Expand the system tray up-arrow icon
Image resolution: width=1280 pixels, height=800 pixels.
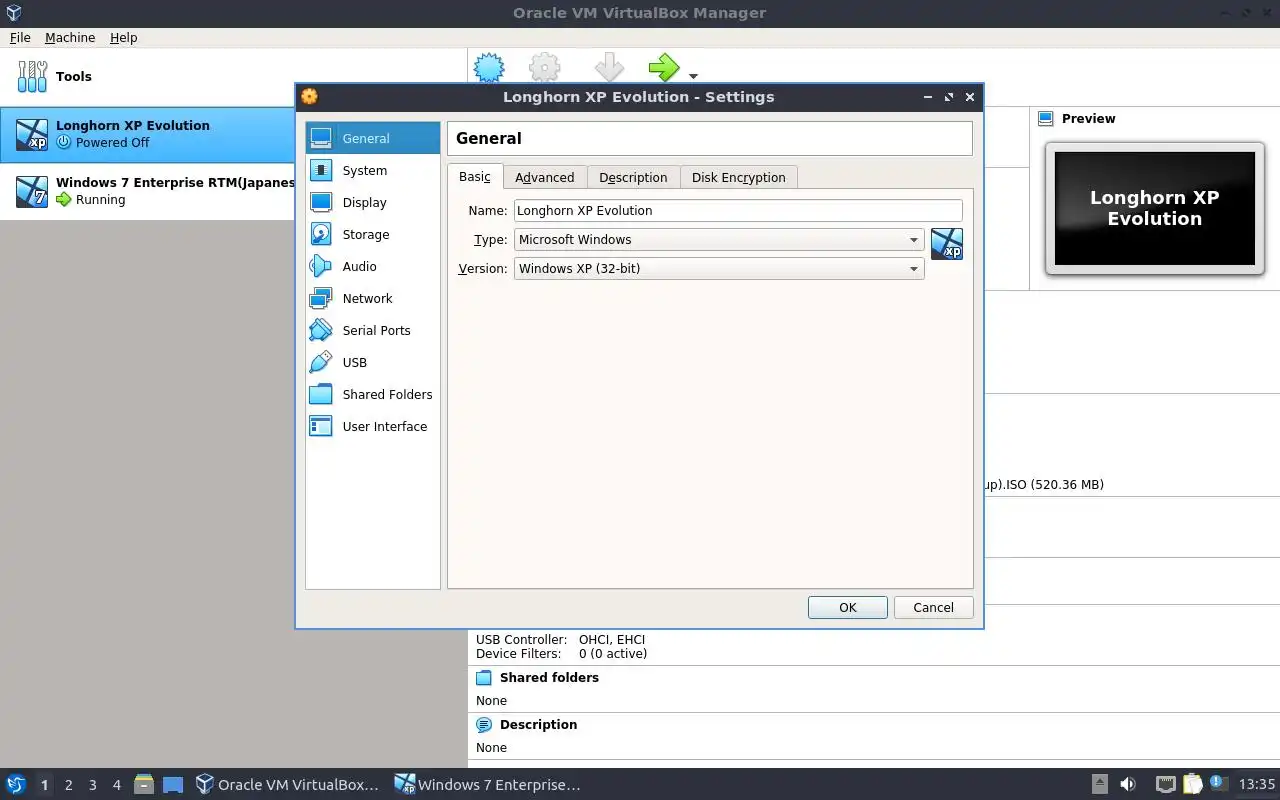[x=1099, y=784]
